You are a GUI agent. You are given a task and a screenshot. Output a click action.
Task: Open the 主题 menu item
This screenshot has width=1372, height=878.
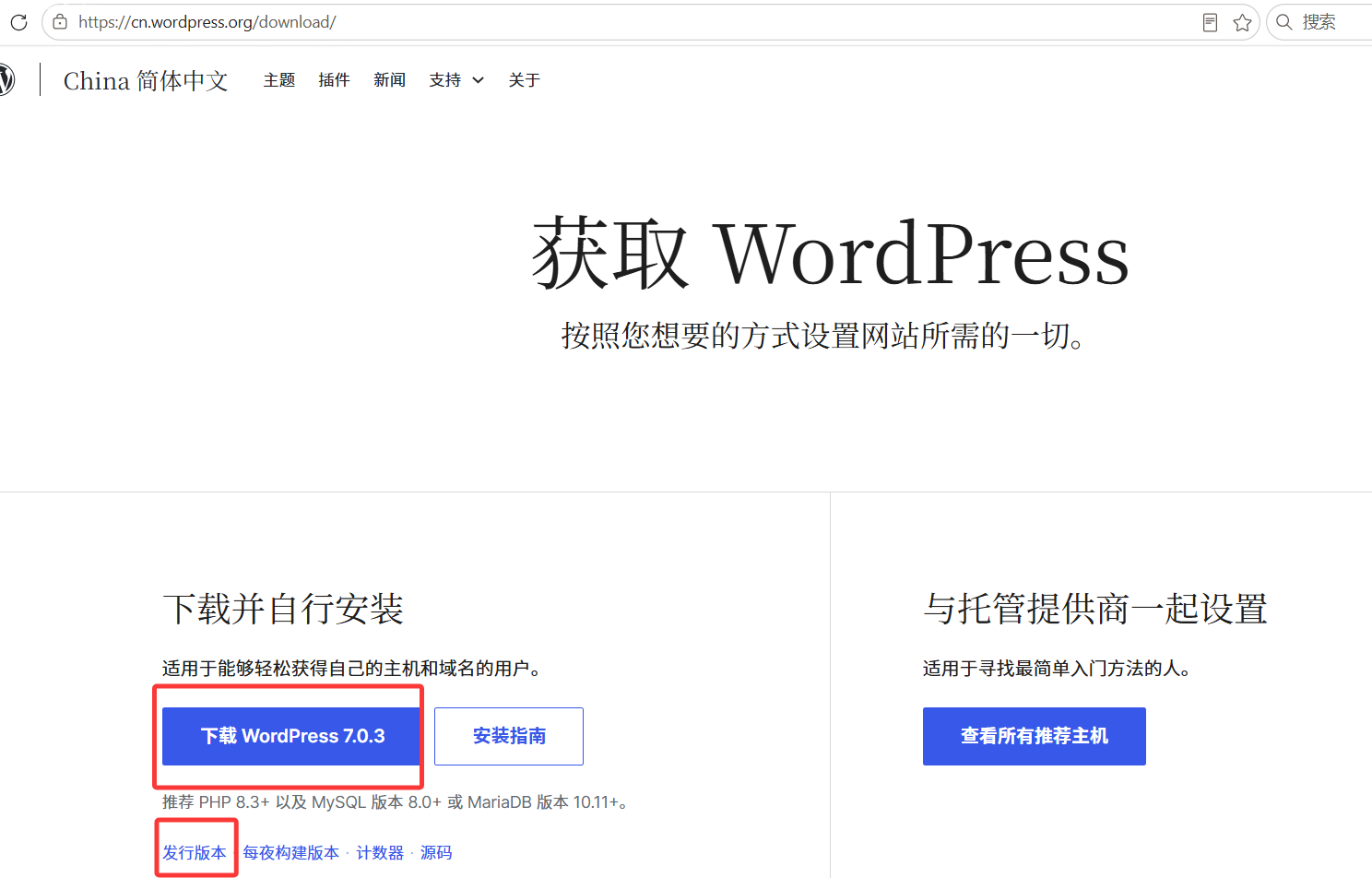tap(279, 80)
